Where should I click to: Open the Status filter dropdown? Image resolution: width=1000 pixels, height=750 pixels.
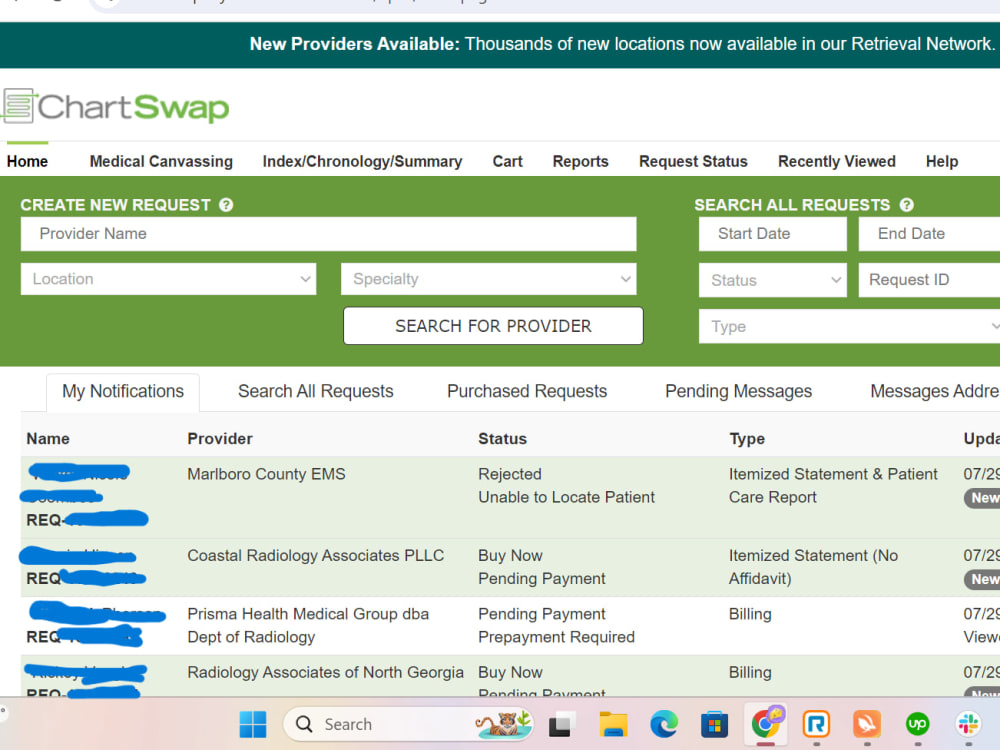point(773,280)
